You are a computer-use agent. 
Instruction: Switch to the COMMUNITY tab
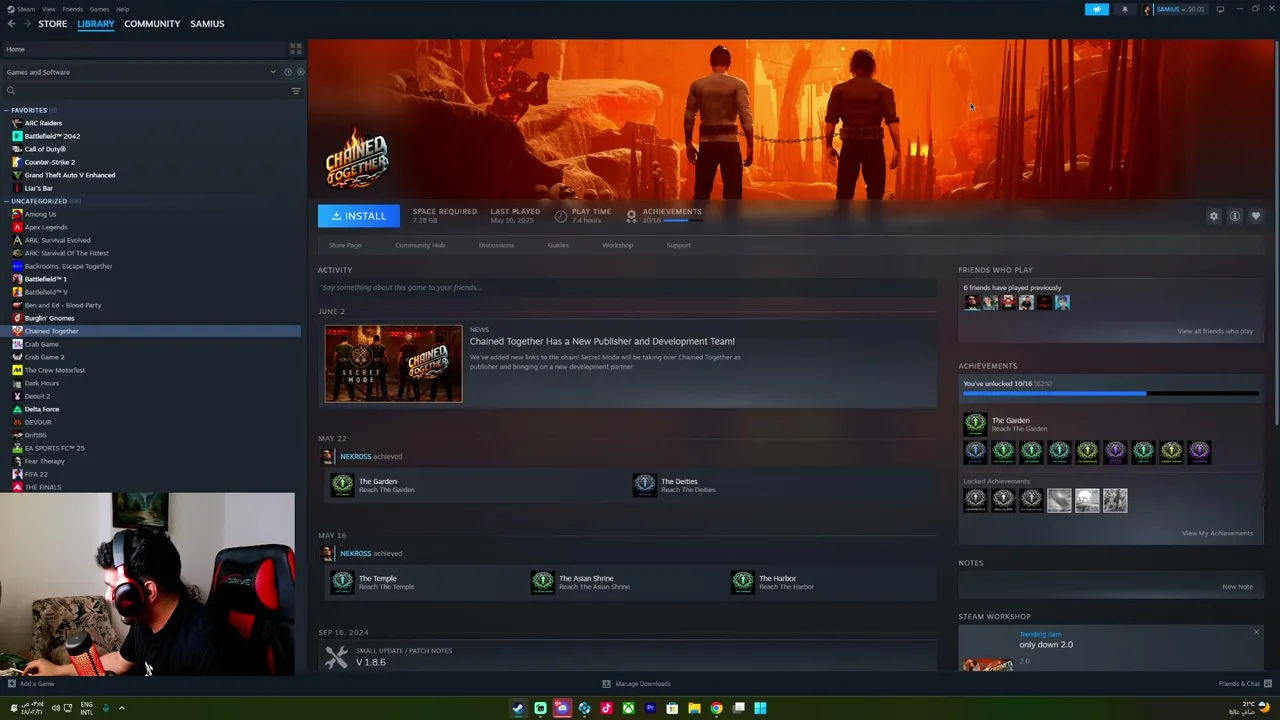pyautogui.click(x=152, y=24)
